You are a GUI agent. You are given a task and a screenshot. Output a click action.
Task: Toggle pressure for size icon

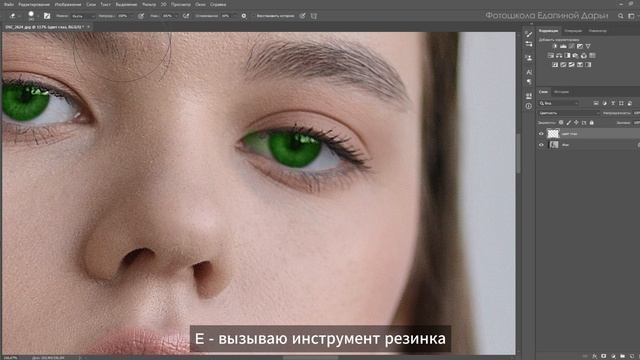pos(302,16)
